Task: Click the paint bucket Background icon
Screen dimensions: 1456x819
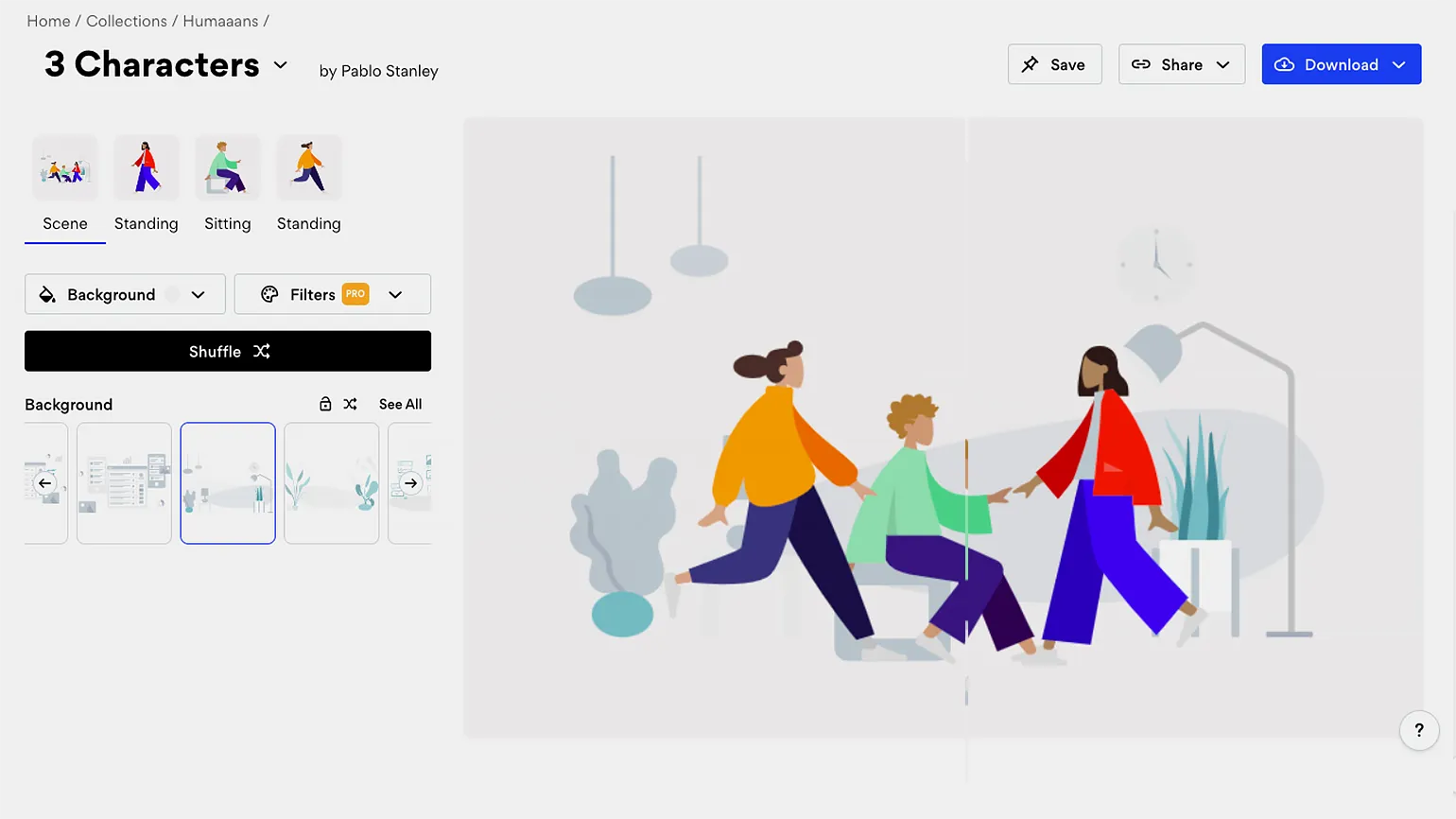Action: point(47,295)
